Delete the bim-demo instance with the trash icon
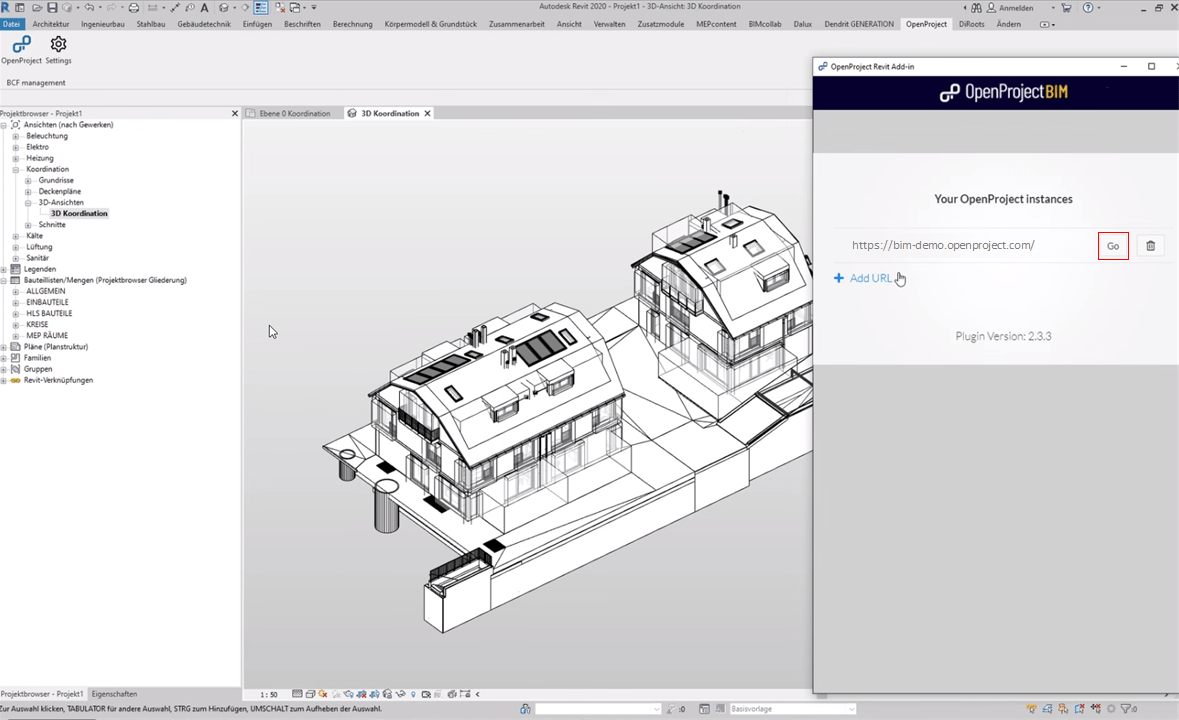The image size is (1179, 720). tap(1150, 245)
